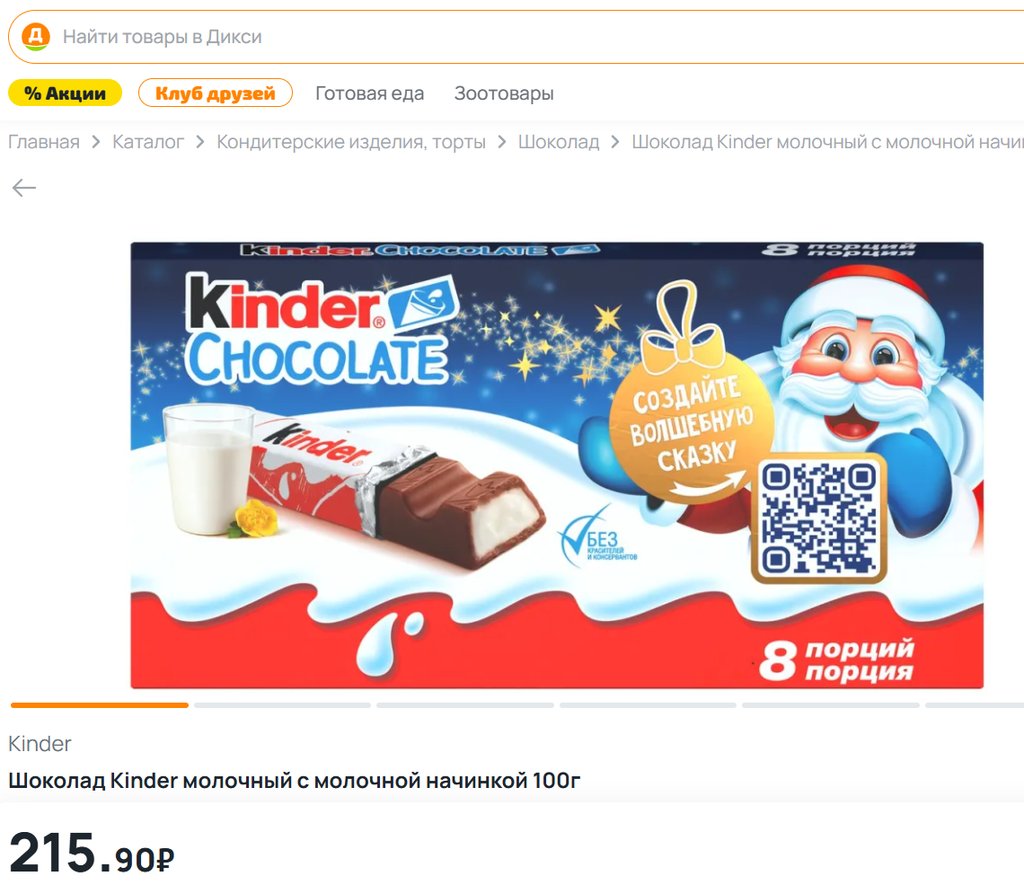Click the last breadcrumb 'Шоколад Kinder молочный'
The image size is (1024, 885).
coord(827,142)
